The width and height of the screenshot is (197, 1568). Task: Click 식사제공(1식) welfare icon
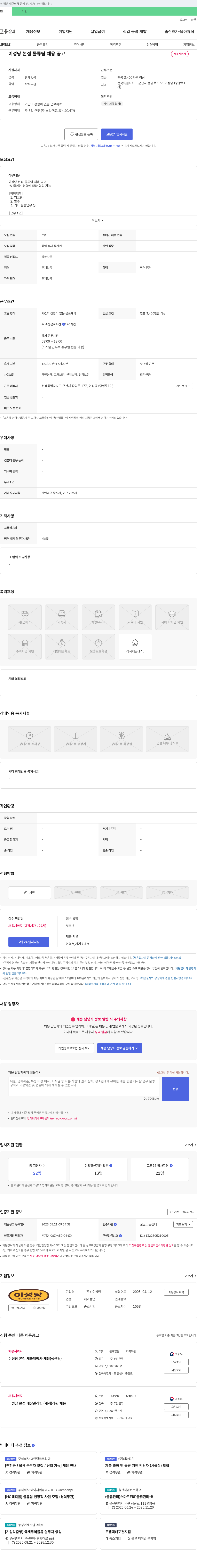[135, 646]
